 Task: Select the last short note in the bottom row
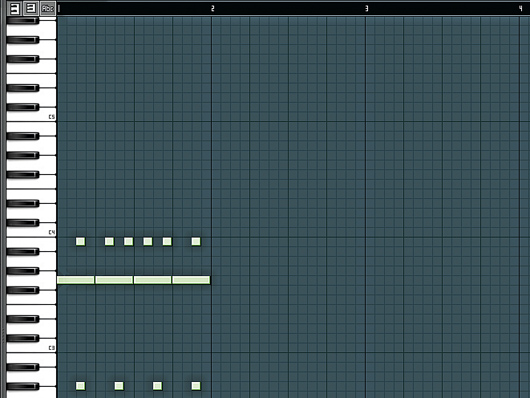tap(196, 386)
